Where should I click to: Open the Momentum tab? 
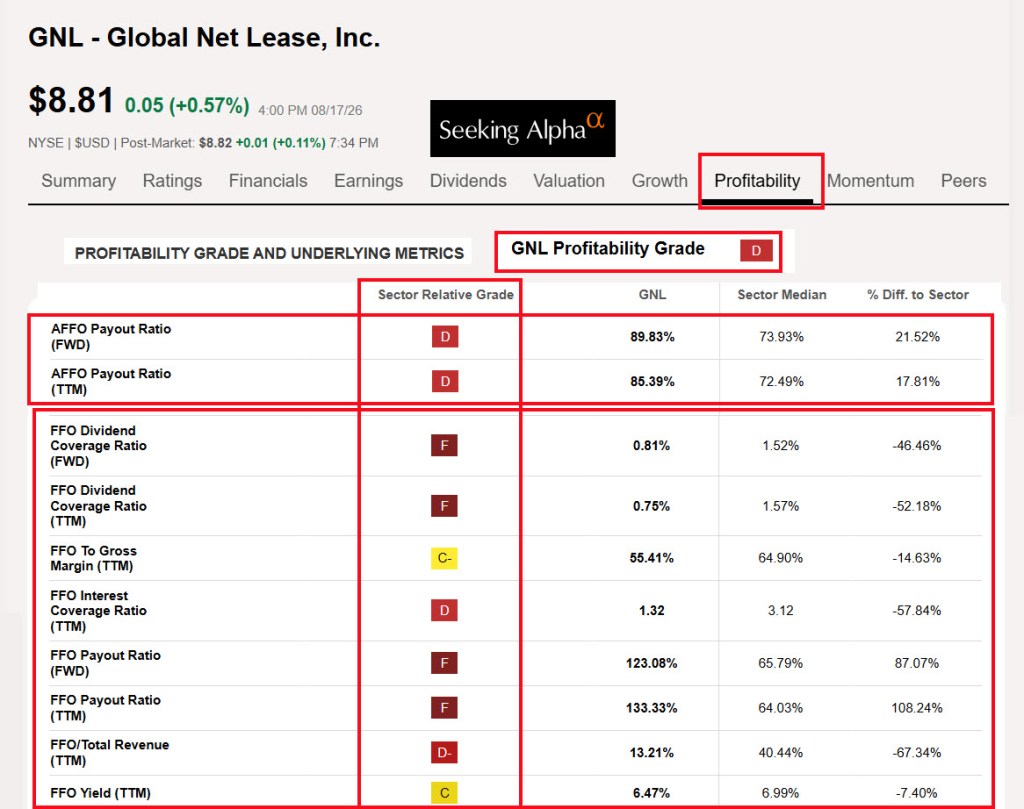point(871,181)
